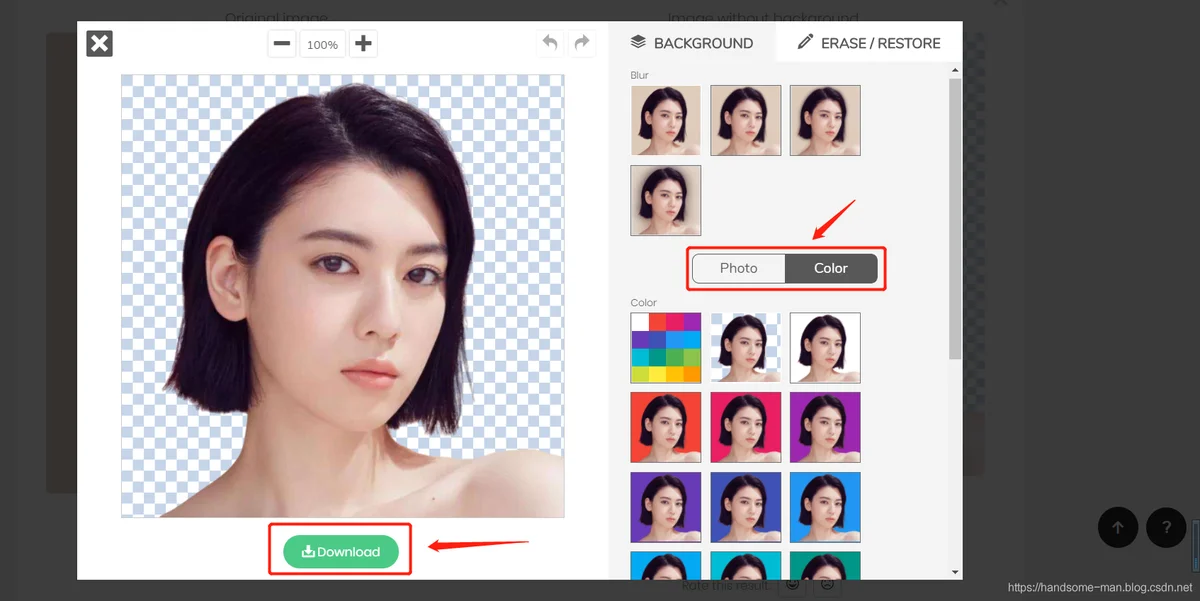Open the help question mark button
This screenshot has width=1200, height=601.
(1166, 527)
